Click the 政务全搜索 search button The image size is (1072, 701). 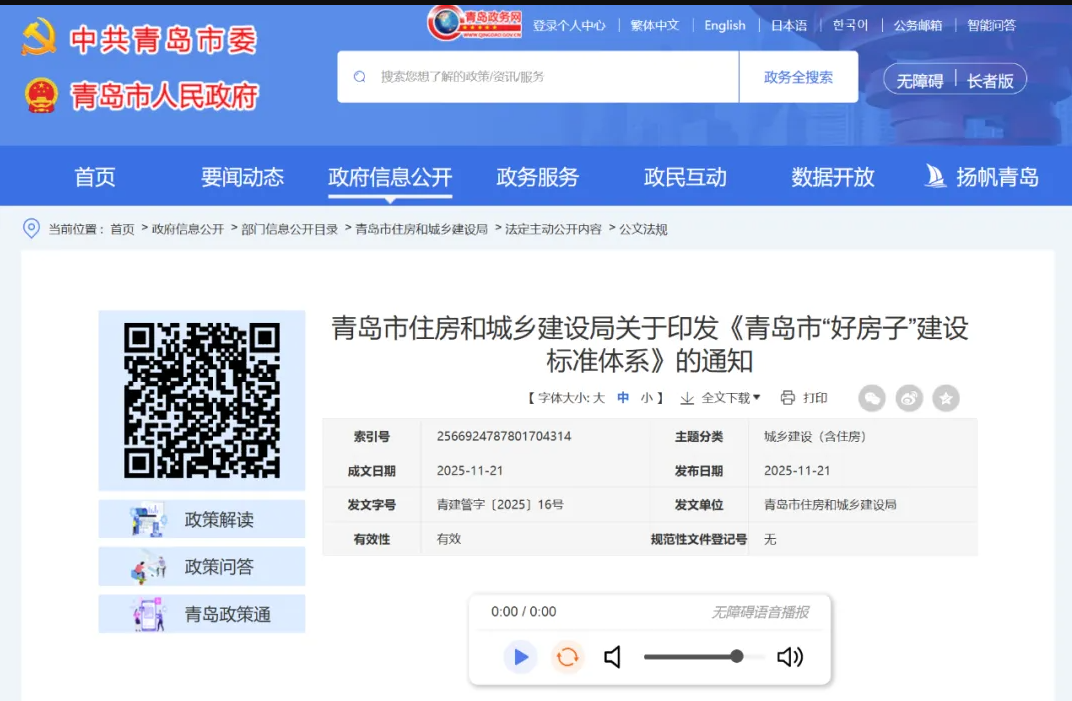pos(798,76)
